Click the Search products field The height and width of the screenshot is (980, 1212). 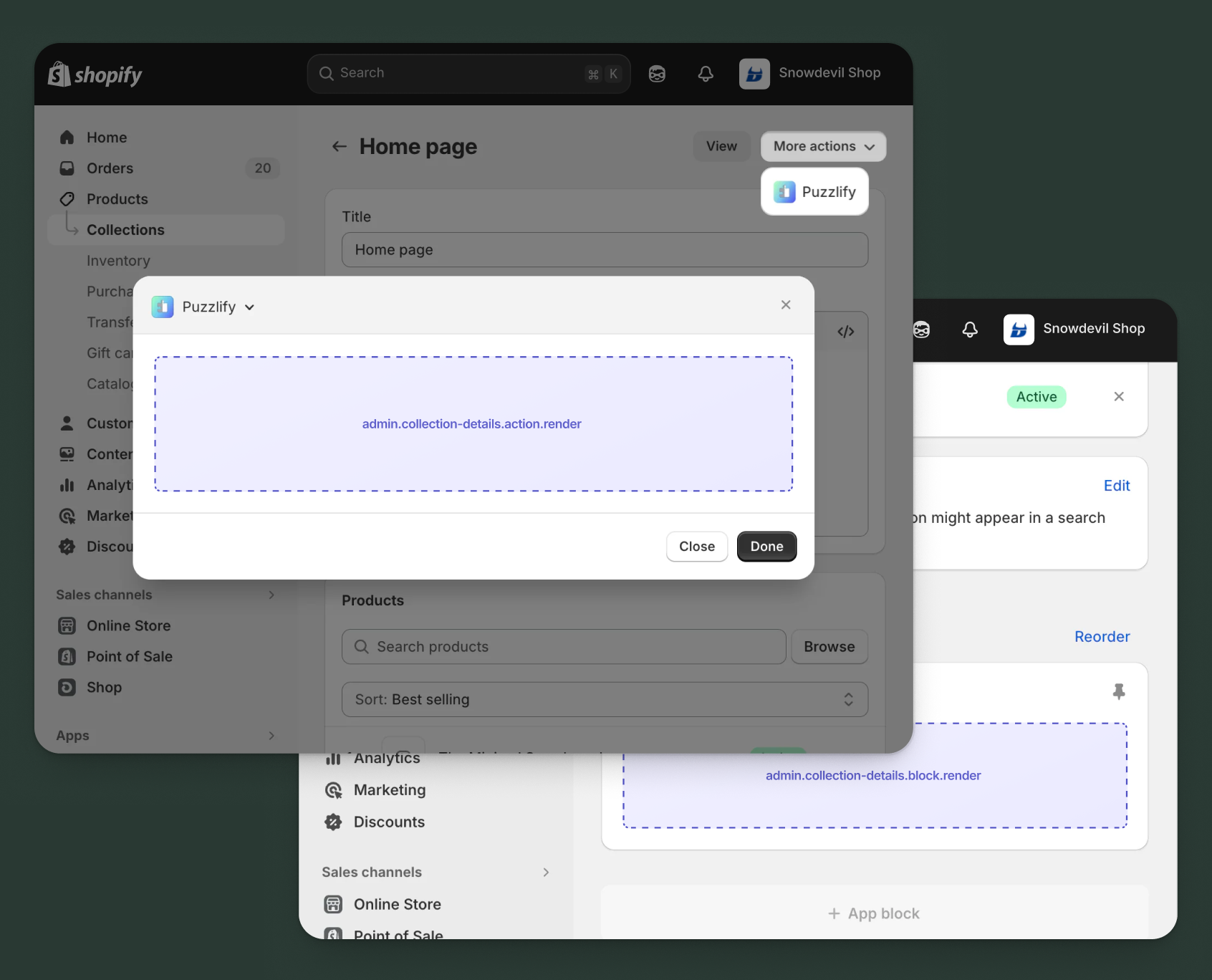tap(564, 647)
